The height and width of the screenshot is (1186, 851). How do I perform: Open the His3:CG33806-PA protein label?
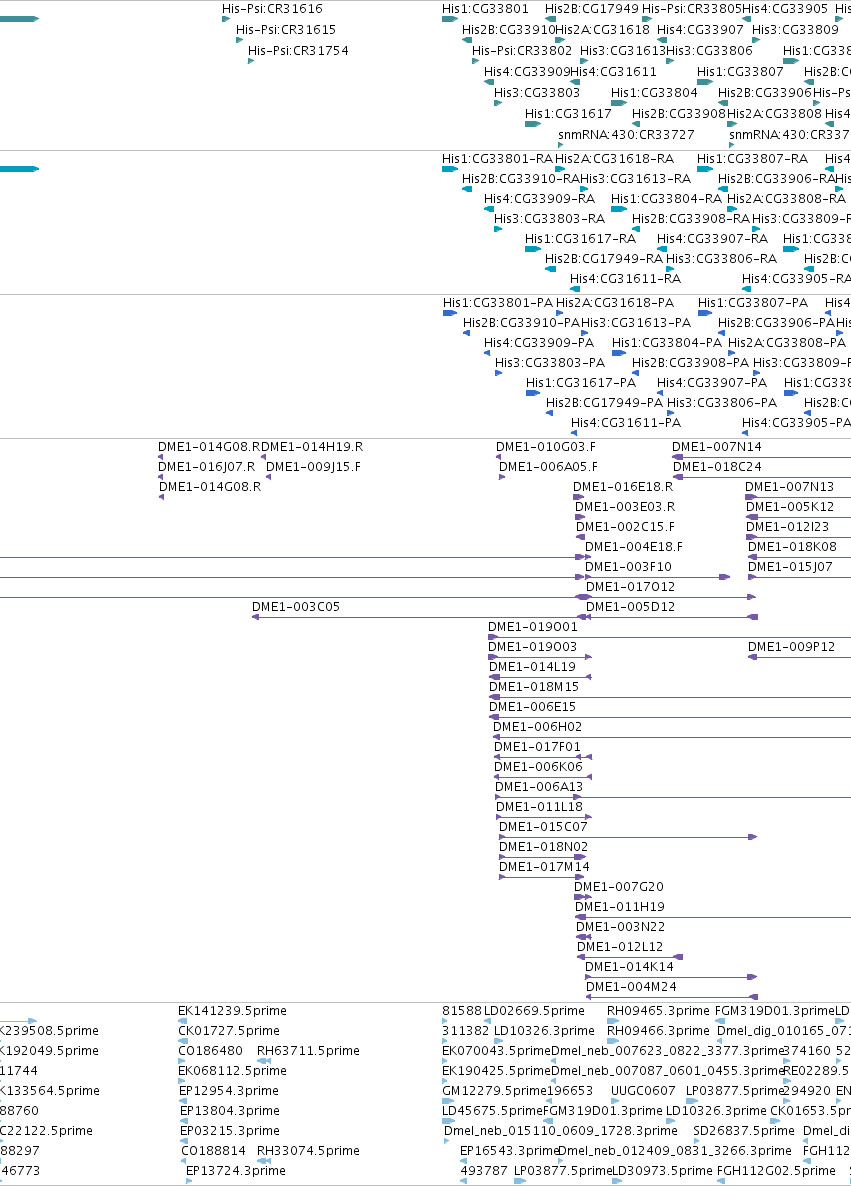click(x=722, y=403)
